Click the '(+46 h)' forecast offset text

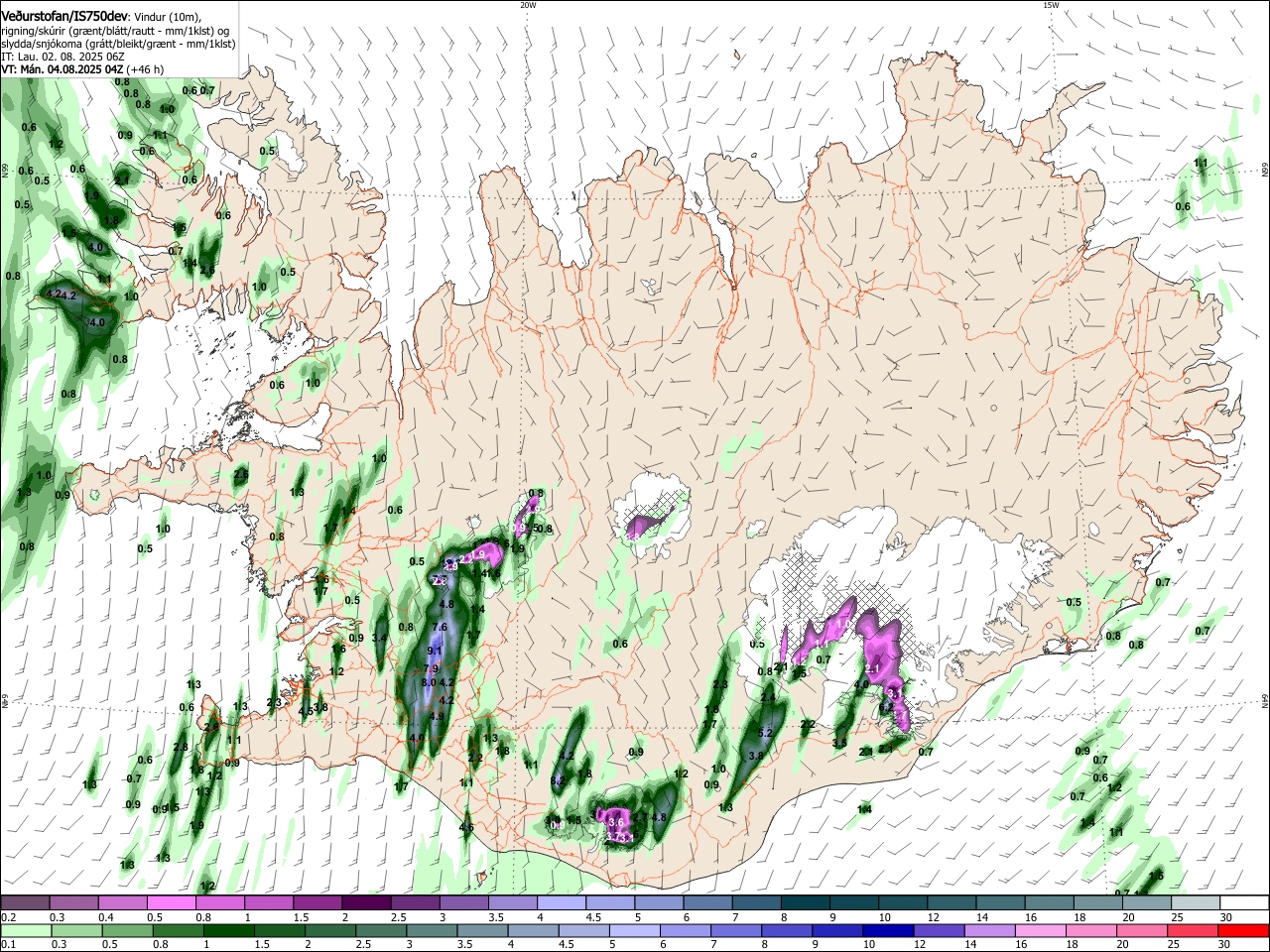click(146, 69)
